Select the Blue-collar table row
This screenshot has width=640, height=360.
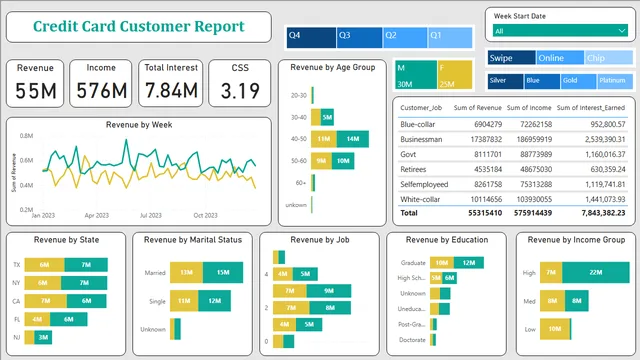pyautogui.click(x=513, y=124)
